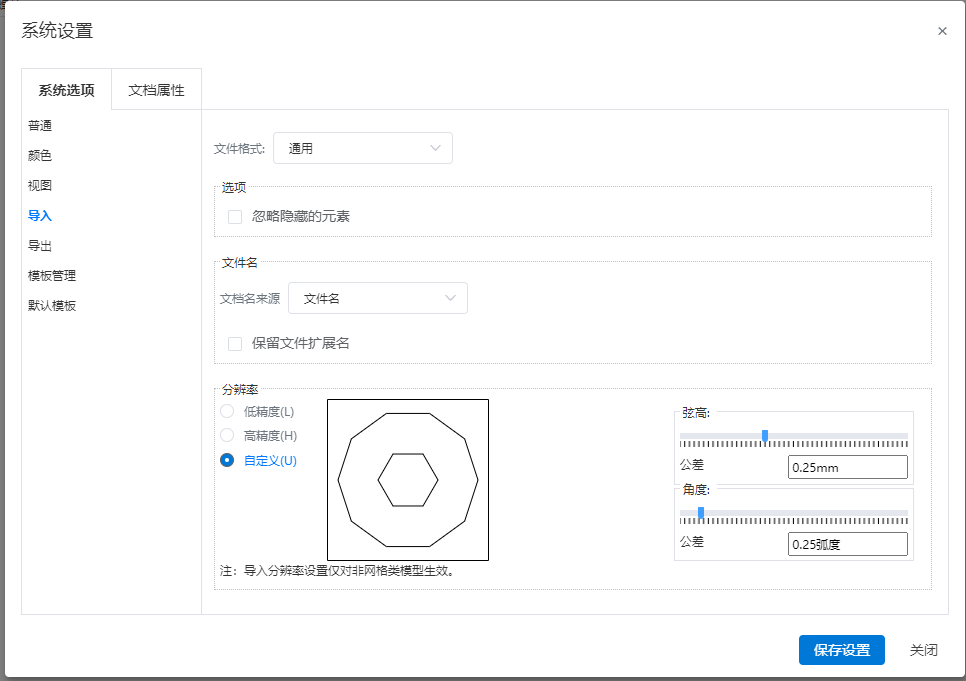The height and width of the screenshot is (681, 966).
Task: Open the 文档名来源 dropdown
Action: tap(377, 298)
